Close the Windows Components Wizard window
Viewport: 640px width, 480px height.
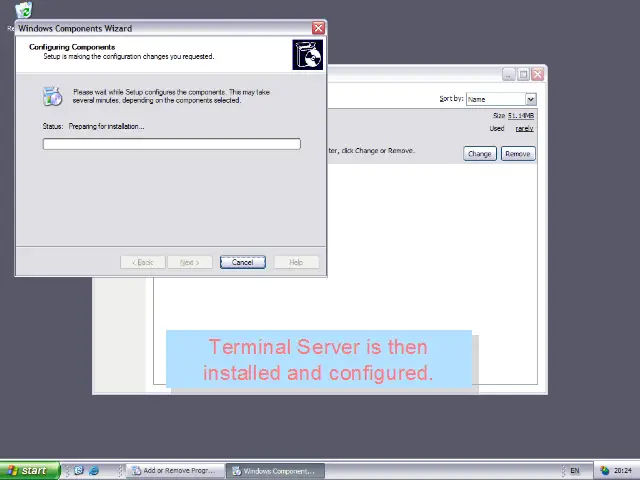point(318,28)
